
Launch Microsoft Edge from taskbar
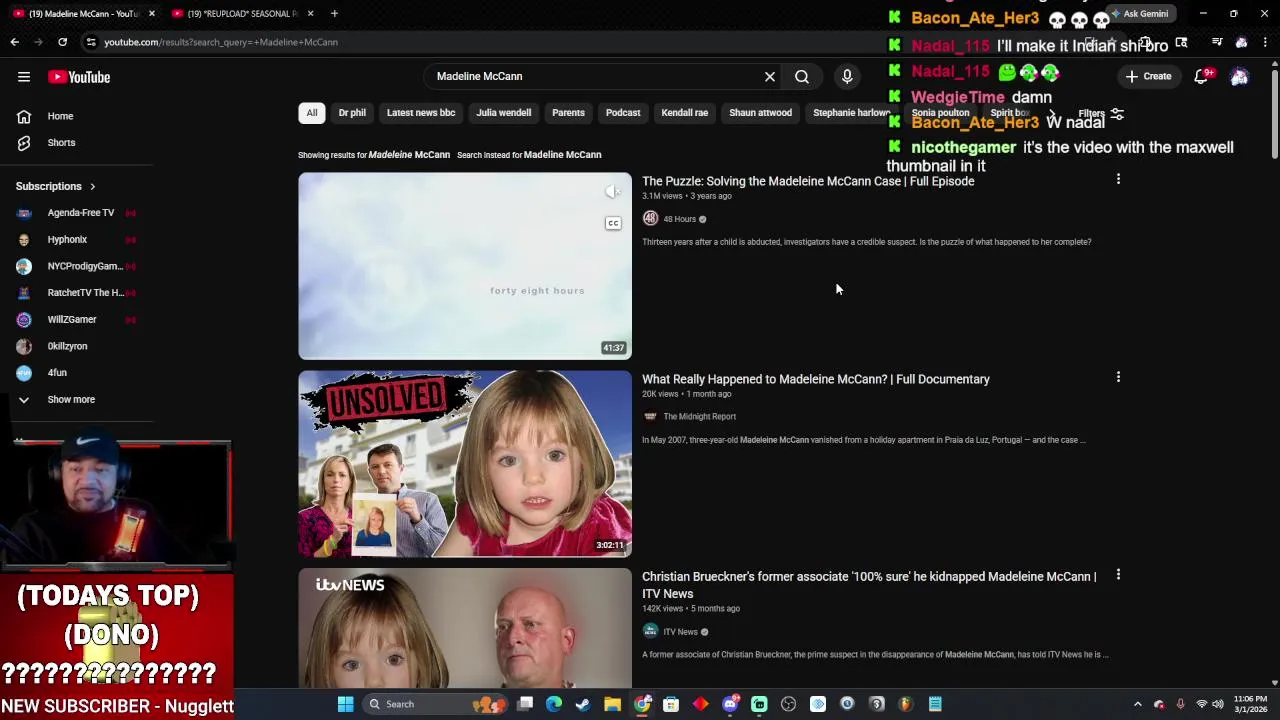click(x=554, y=704)
